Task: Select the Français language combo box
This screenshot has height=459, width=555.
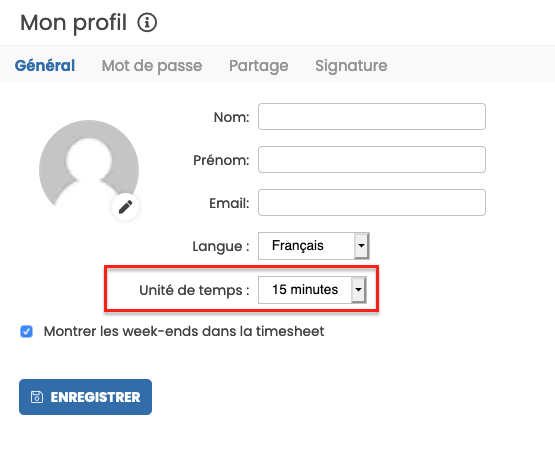Action: coord(314,246)
